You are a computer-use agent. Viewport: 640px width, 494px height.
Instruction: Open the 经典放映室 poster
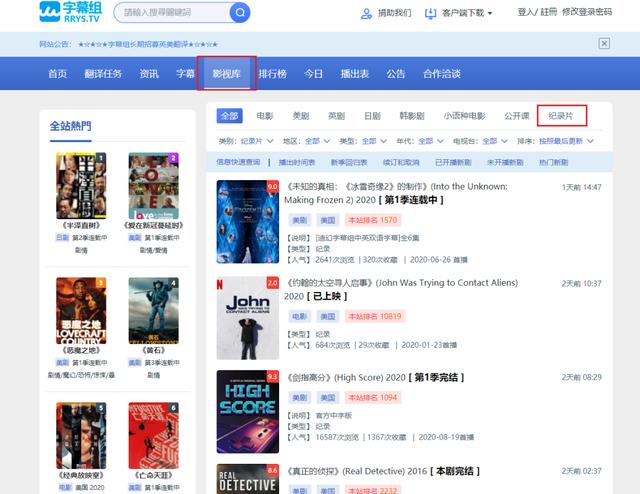81,436
